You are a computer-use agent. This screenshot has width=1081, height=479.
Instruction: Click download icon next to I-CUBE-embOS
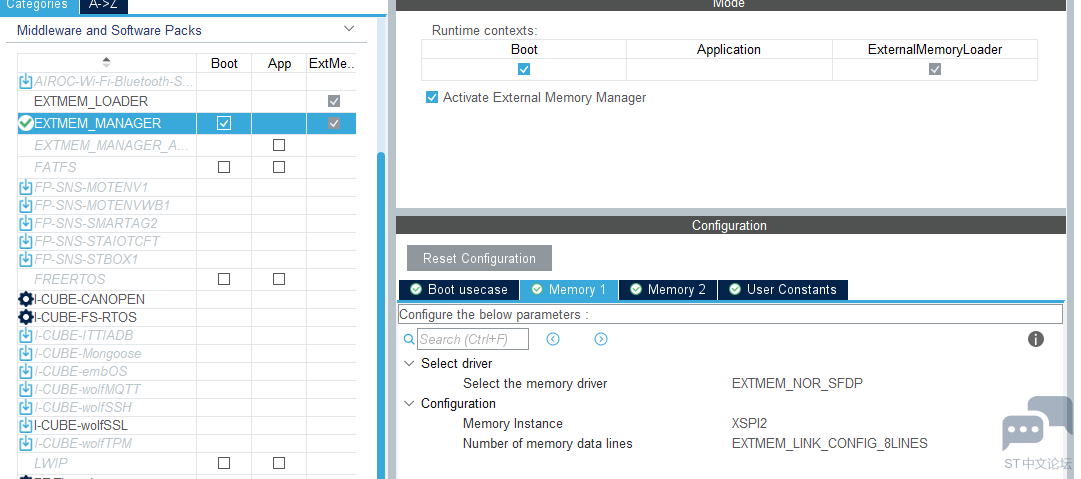click(26, 371)
